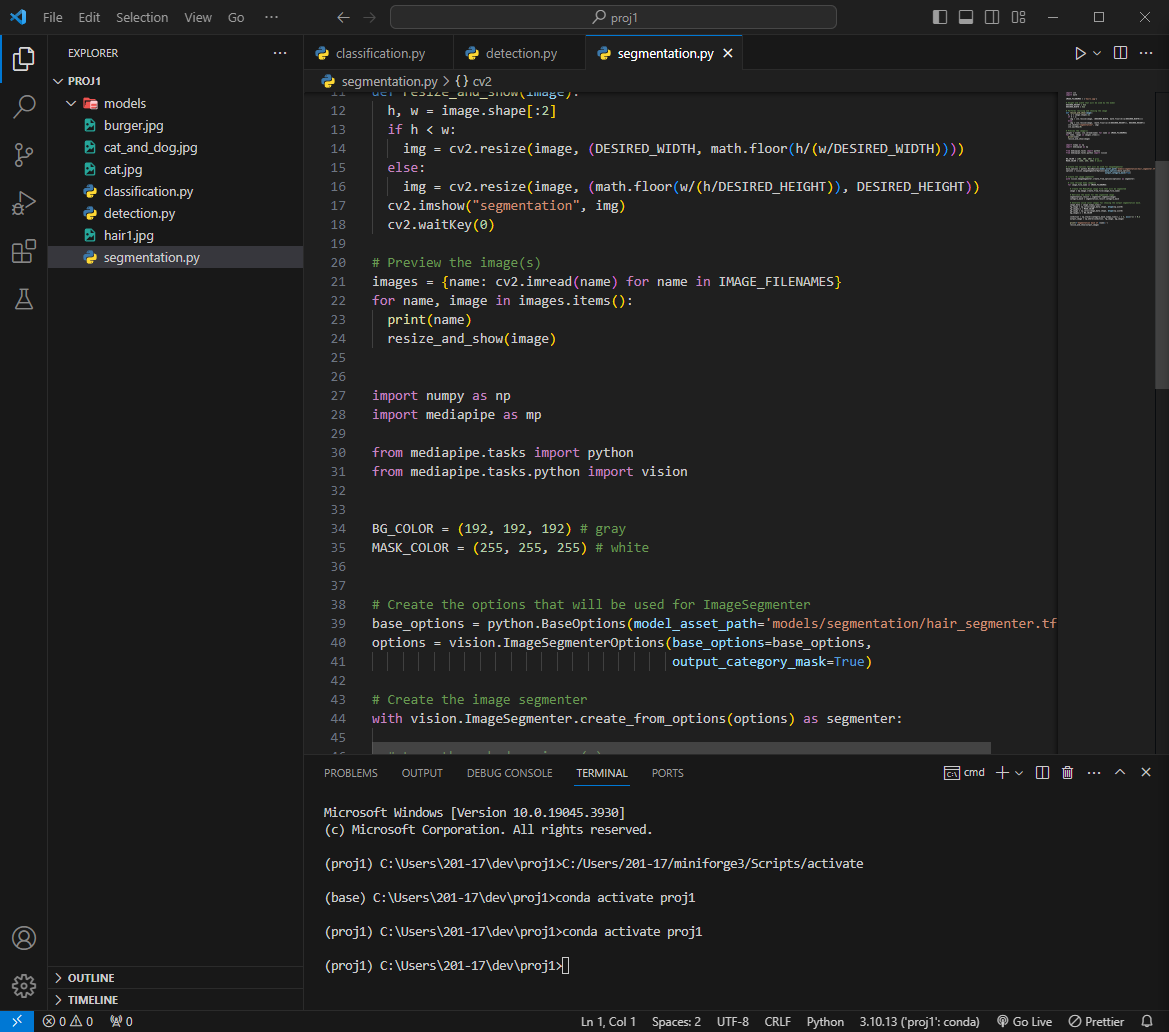Open editor More Actions ellipsis
The image size is (1169, 1032).
click(x=1146, y=53)
